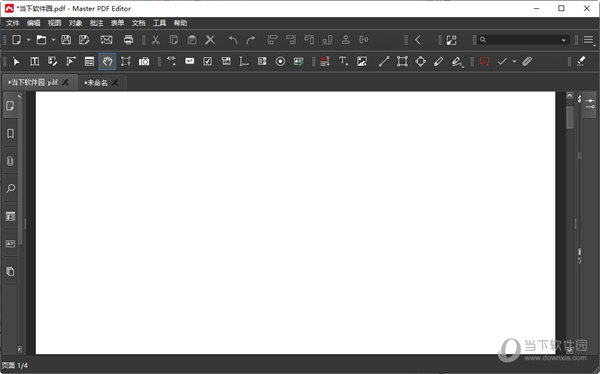The width and height of the screenshot is (600, 374).
Task: Click the Align right objects icon
Action: pos(291,40)
